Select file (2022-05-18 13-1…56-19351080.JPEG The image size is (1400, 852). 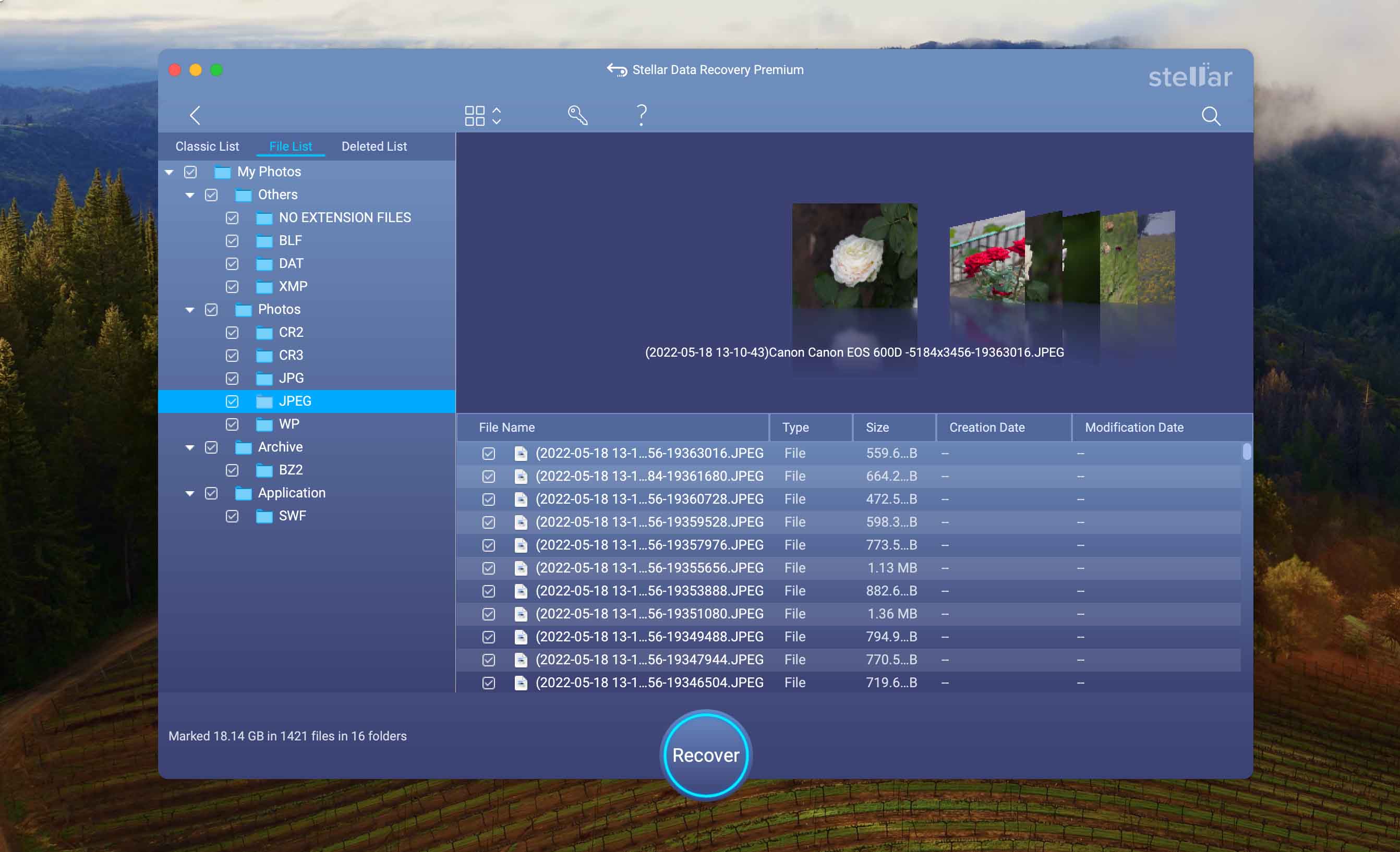(849, 614)
